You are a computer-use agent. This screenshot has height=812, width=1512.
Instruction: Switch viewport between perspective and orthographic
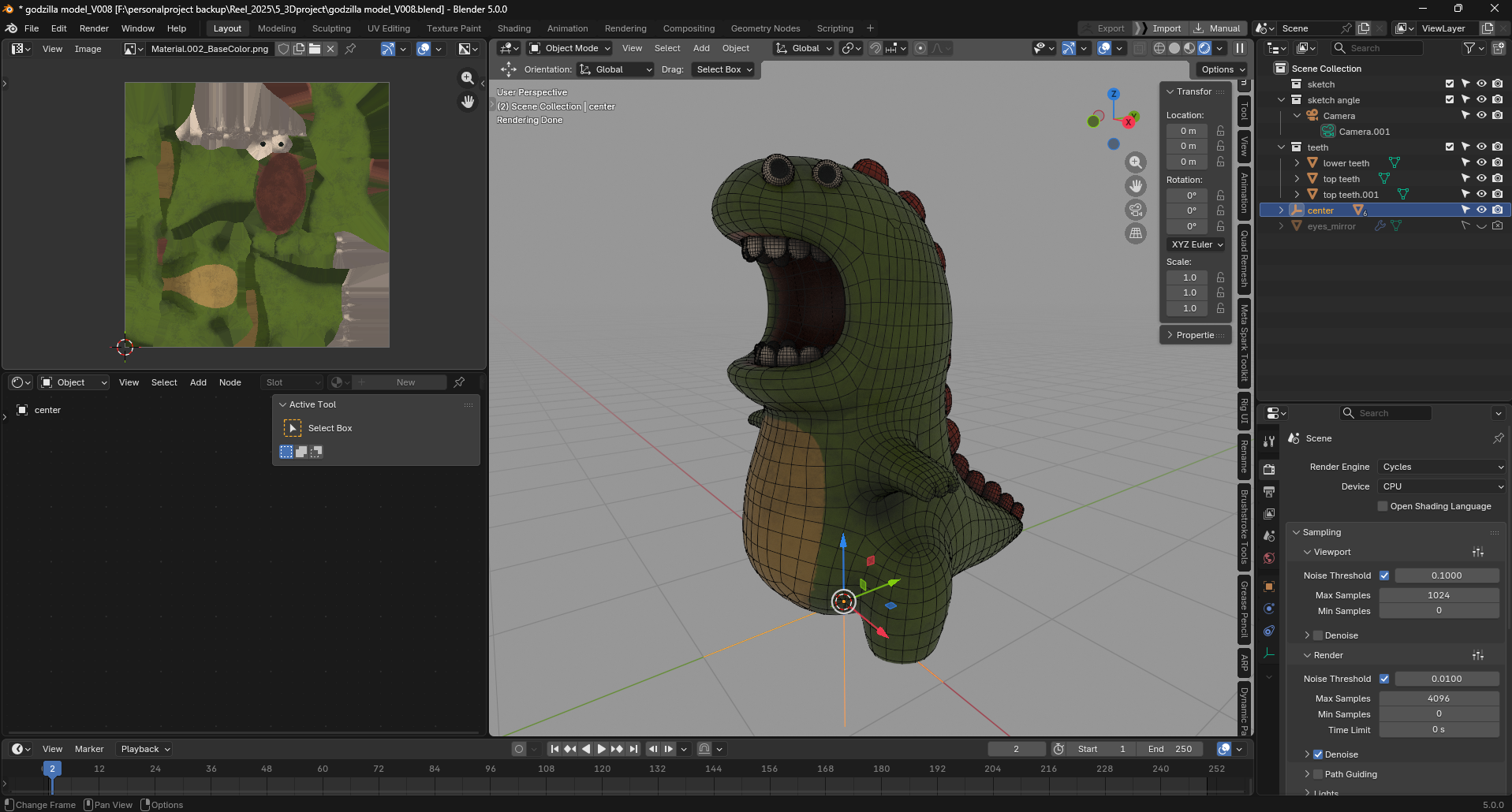(x=1136, y=233)
